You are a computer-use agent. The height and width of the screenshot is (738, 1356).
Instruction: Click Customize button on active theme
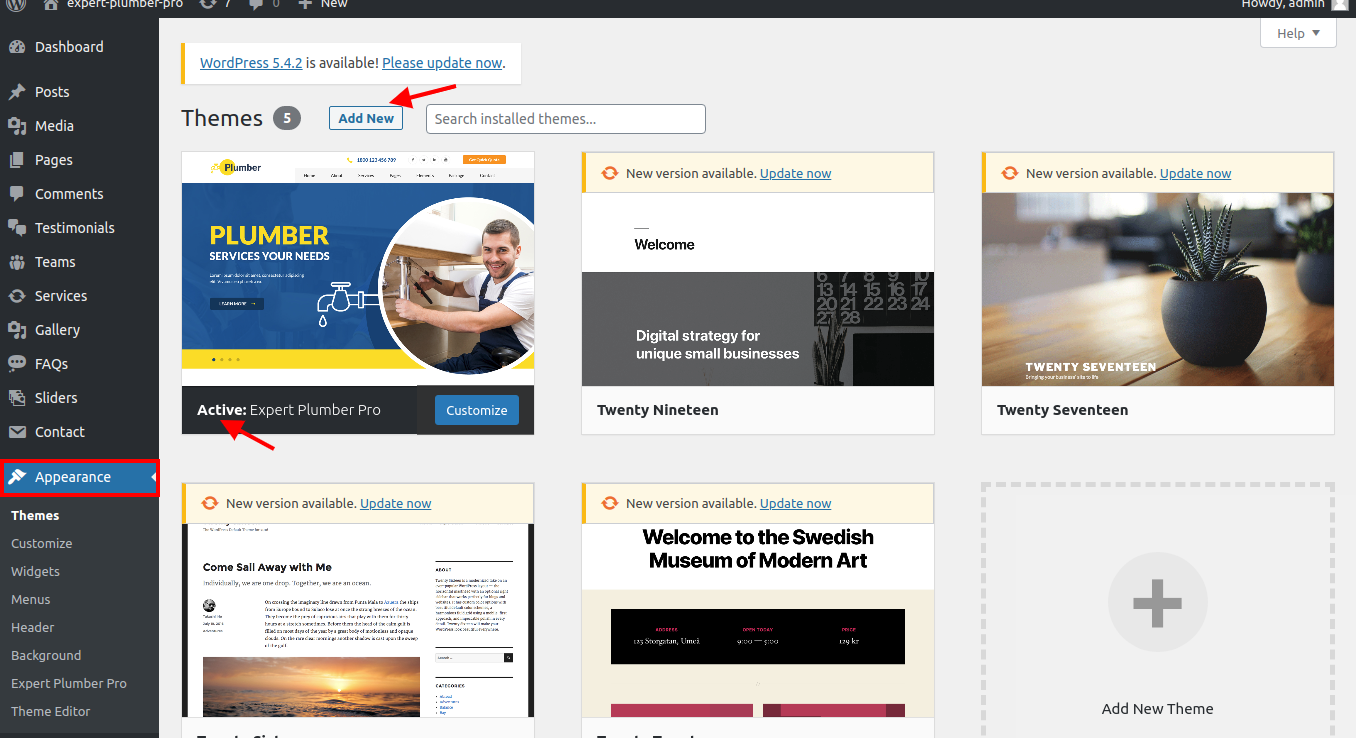tap(477, 410)
